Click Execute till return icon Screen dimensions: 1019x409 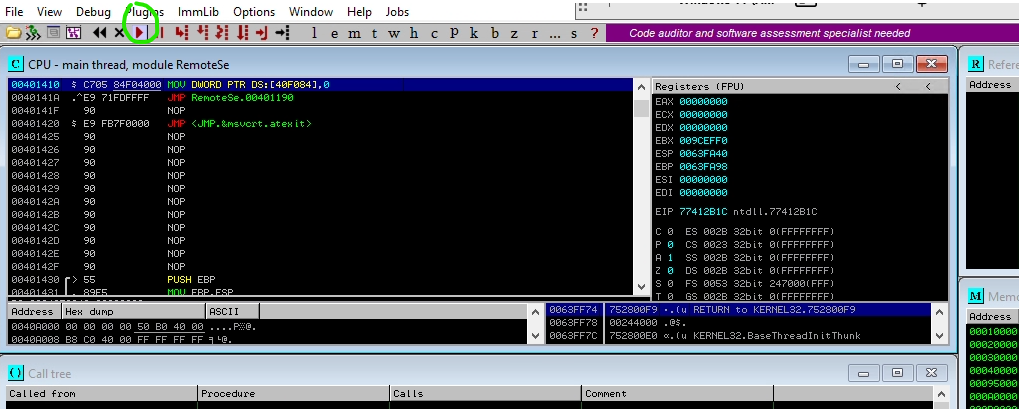point(262,33)
